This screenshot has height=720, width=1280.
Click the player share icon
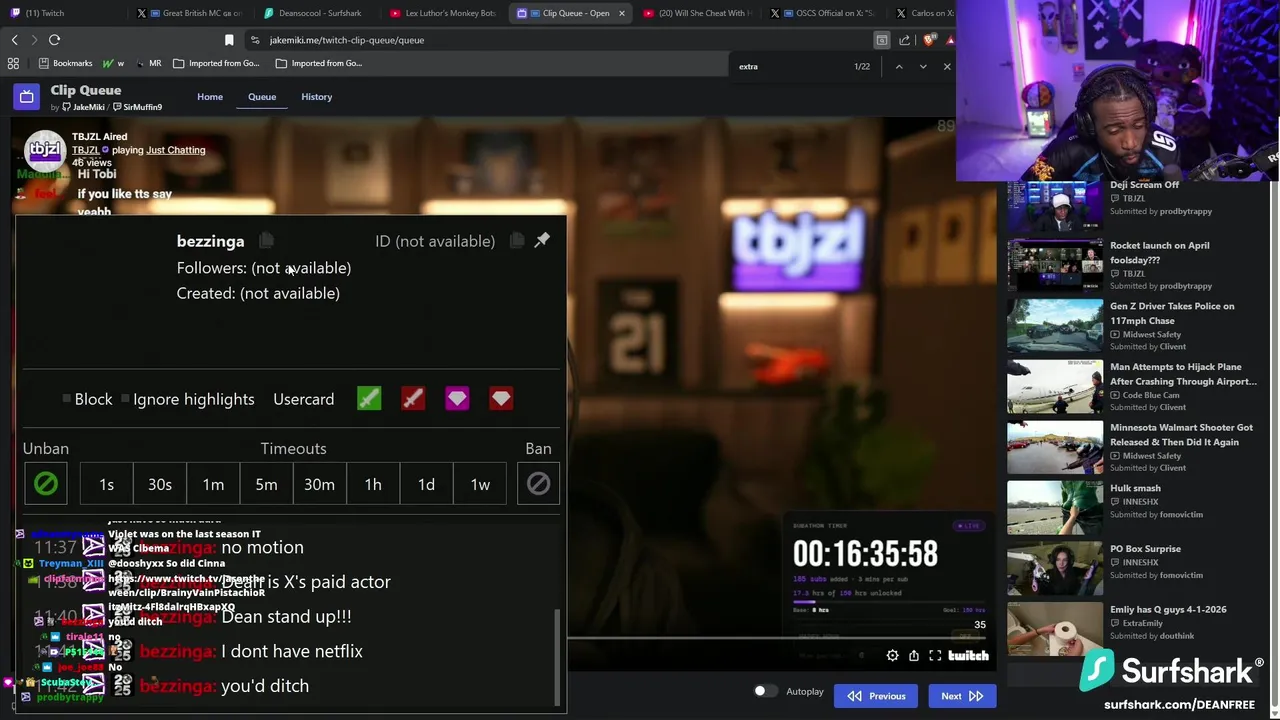click(x=914, y=656)
